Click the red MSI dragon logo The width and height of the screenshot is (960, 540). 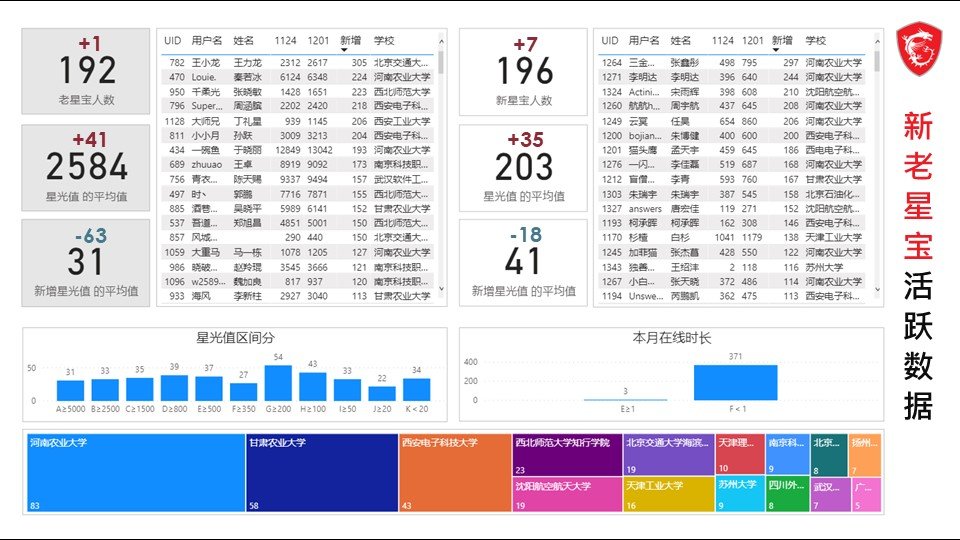point(919,50)
